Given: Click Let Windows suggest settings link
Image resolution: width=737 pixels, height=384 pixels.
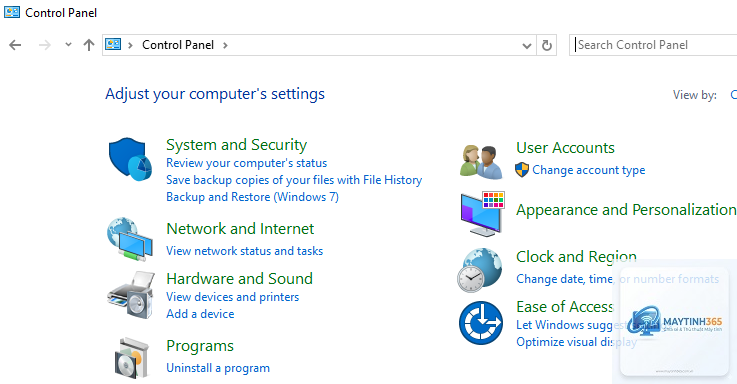Looking at the screenshot, I should [588, 325].
